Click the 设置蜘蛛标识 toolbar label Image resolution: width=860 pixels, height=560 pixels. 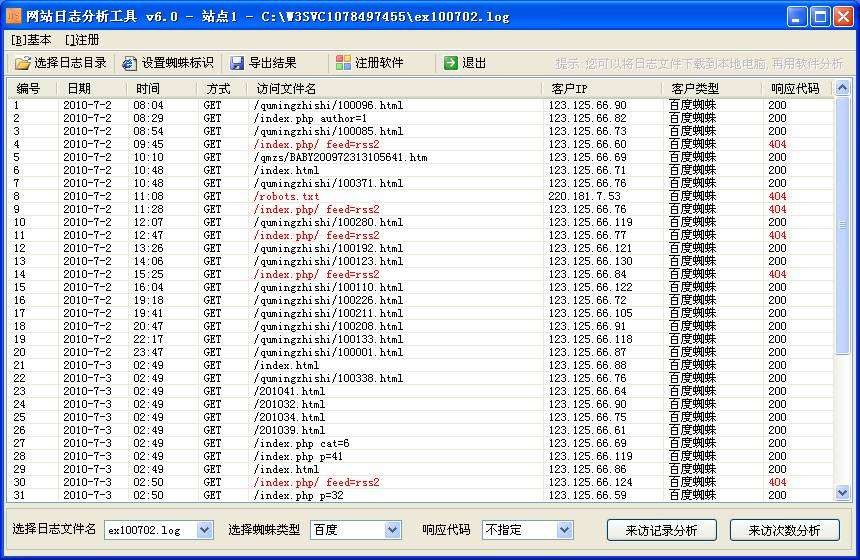[x=177, y=63]
